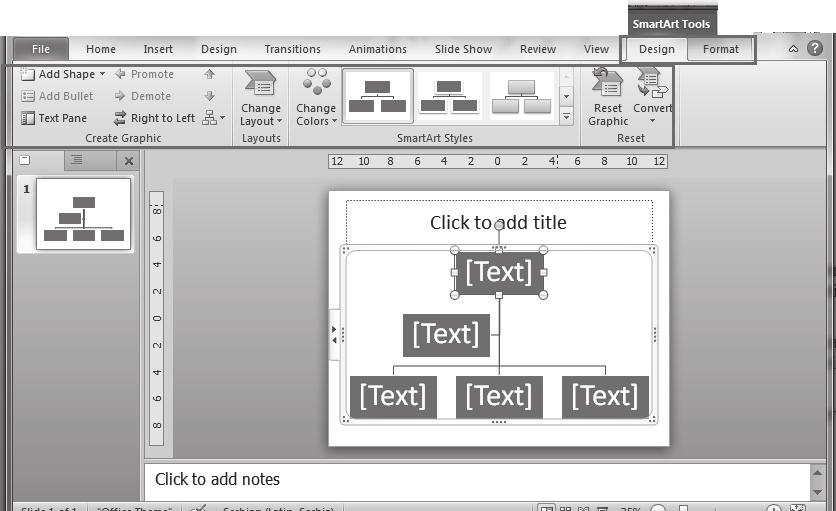Click the Add Shape icon
Screen dimensions: 836x511
pos(27,74)
